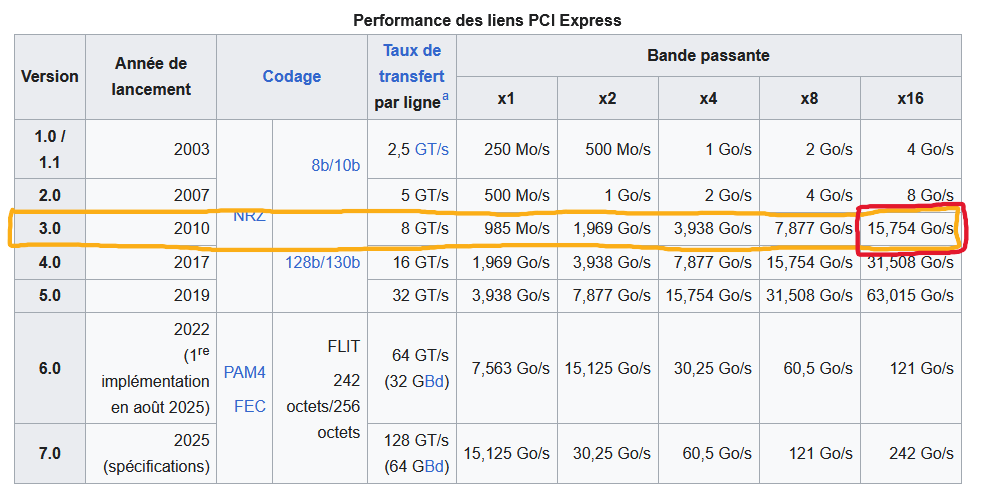Click the FEC link
Screen dimensions: 985x498
tap(249, 406)
